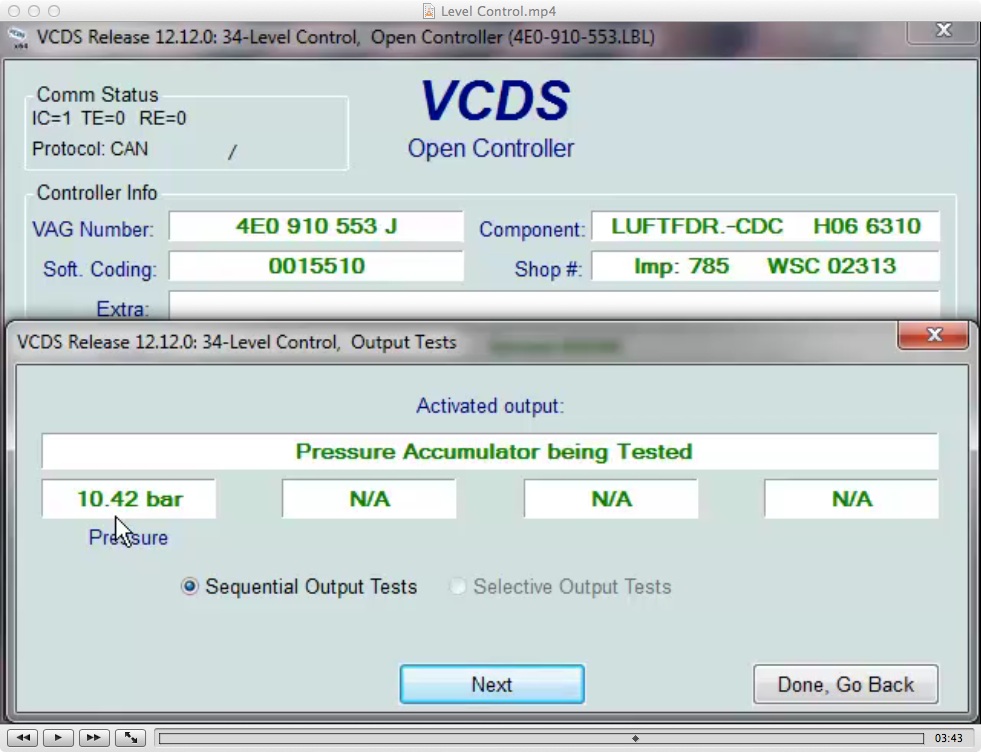Click the Comm Status group label
Viewport: 981px width, 752px height.
(x=98, y=94)
